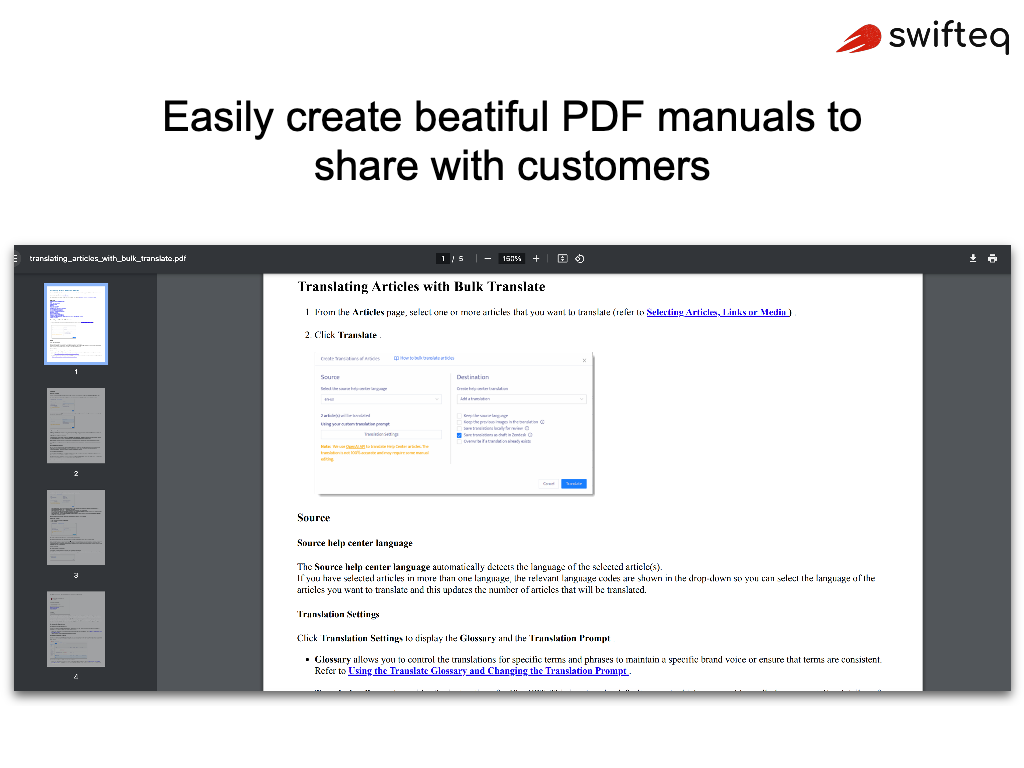This screenshot has height=768, width=1024.
Task: Click the 150% zoom level display
Action: tap(510, 258)
